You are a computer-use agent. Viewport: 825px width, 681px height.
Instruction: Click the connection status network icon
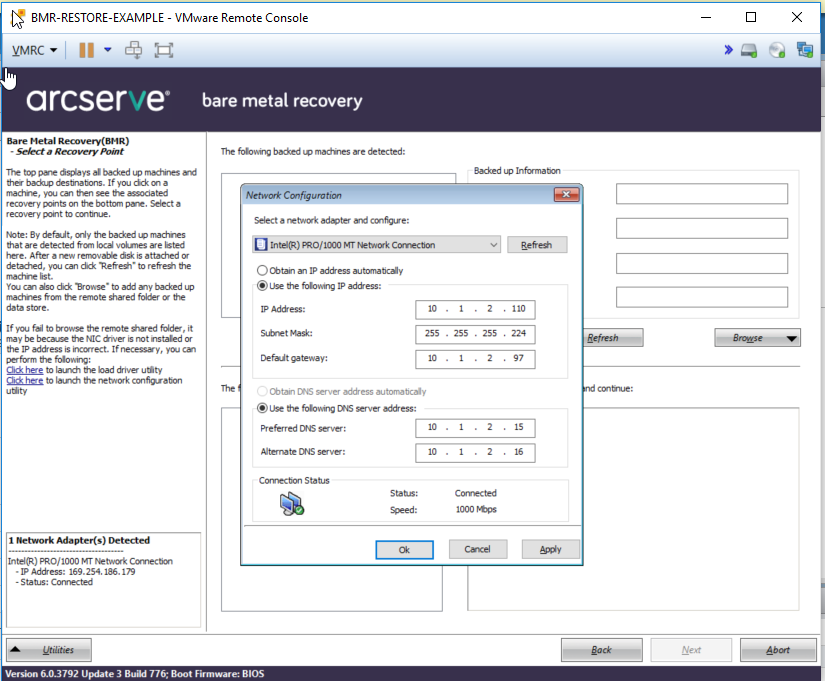tap(292, 504)
